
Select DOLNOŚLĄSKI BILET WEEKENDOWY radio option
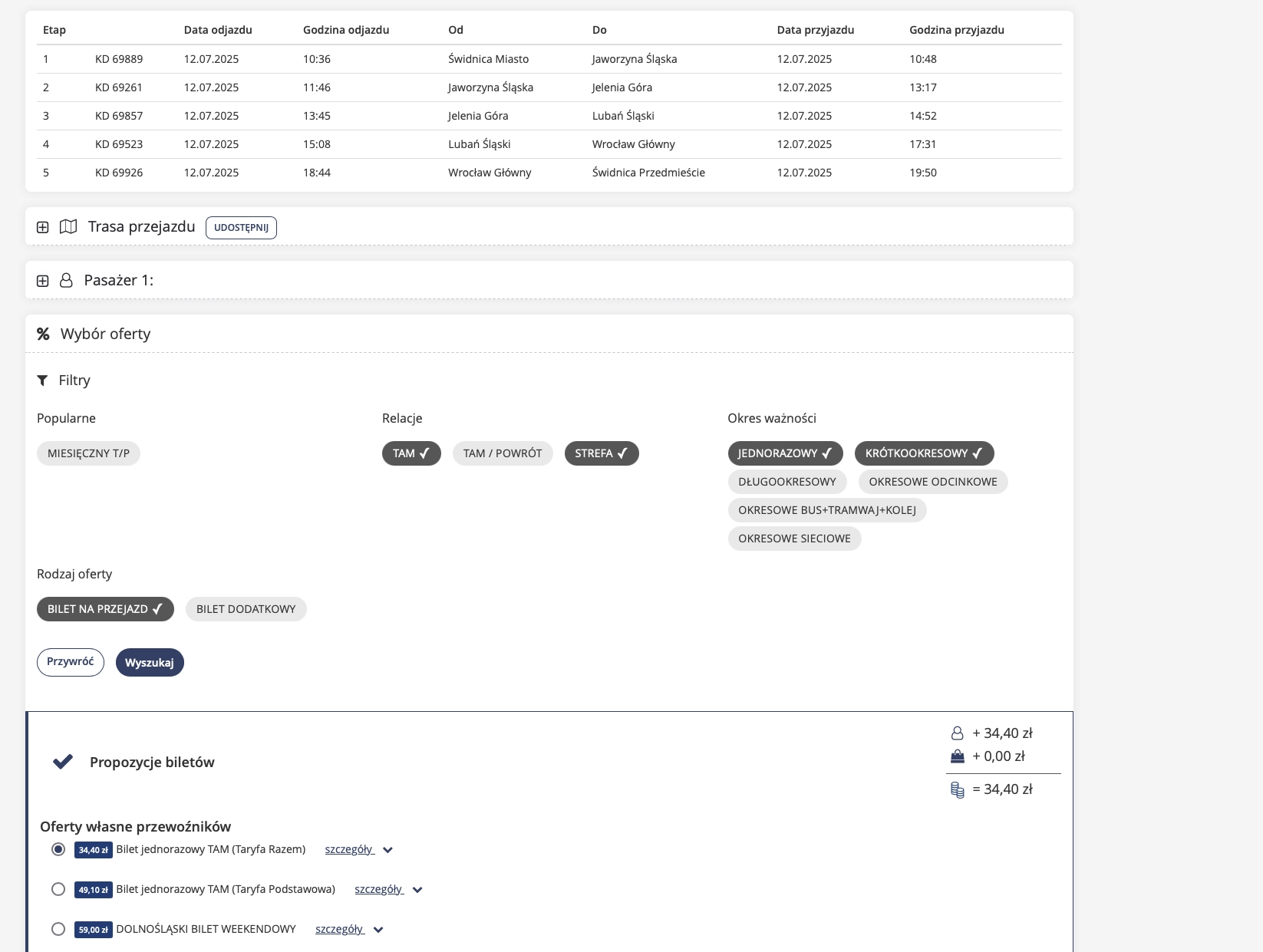click(58, 929)
